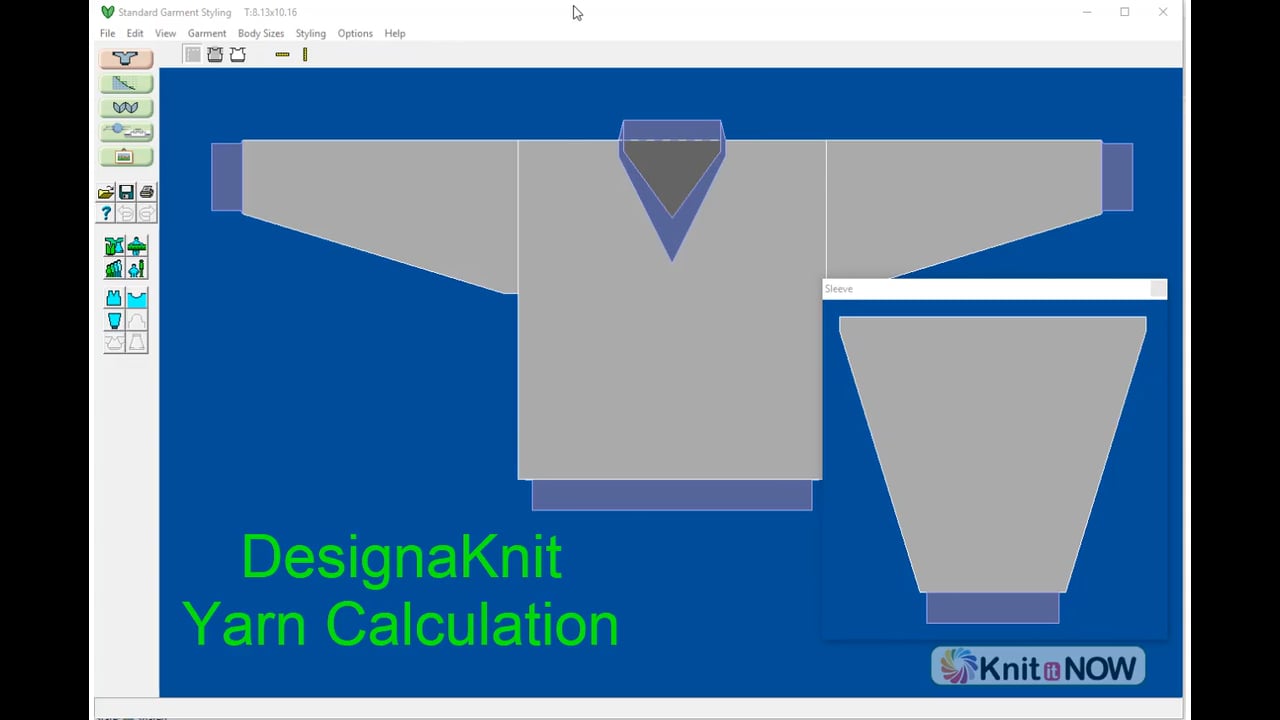Click the cuff ribbing in Sleeve window

[992, 608]
